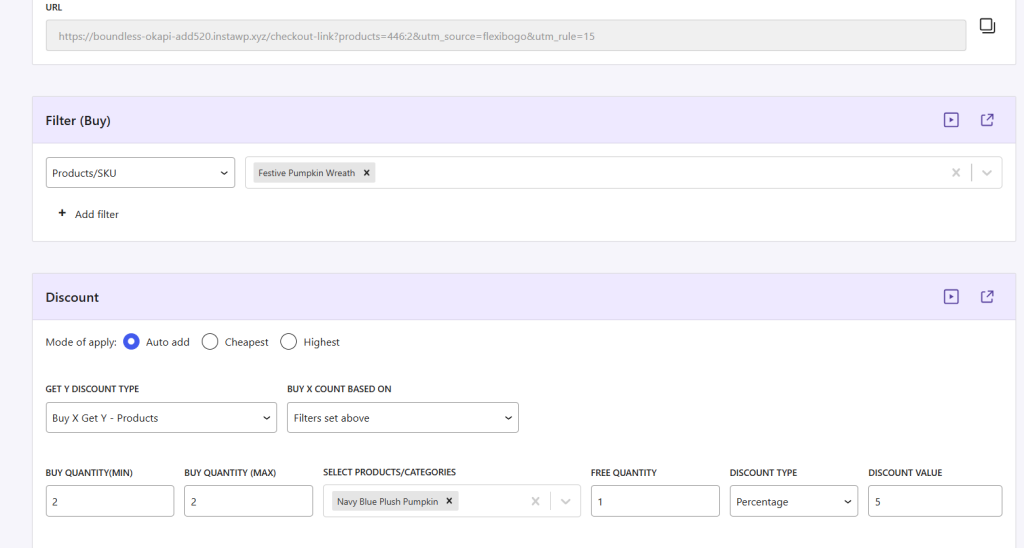Open Get Y Discount Type dropdown

161,418
